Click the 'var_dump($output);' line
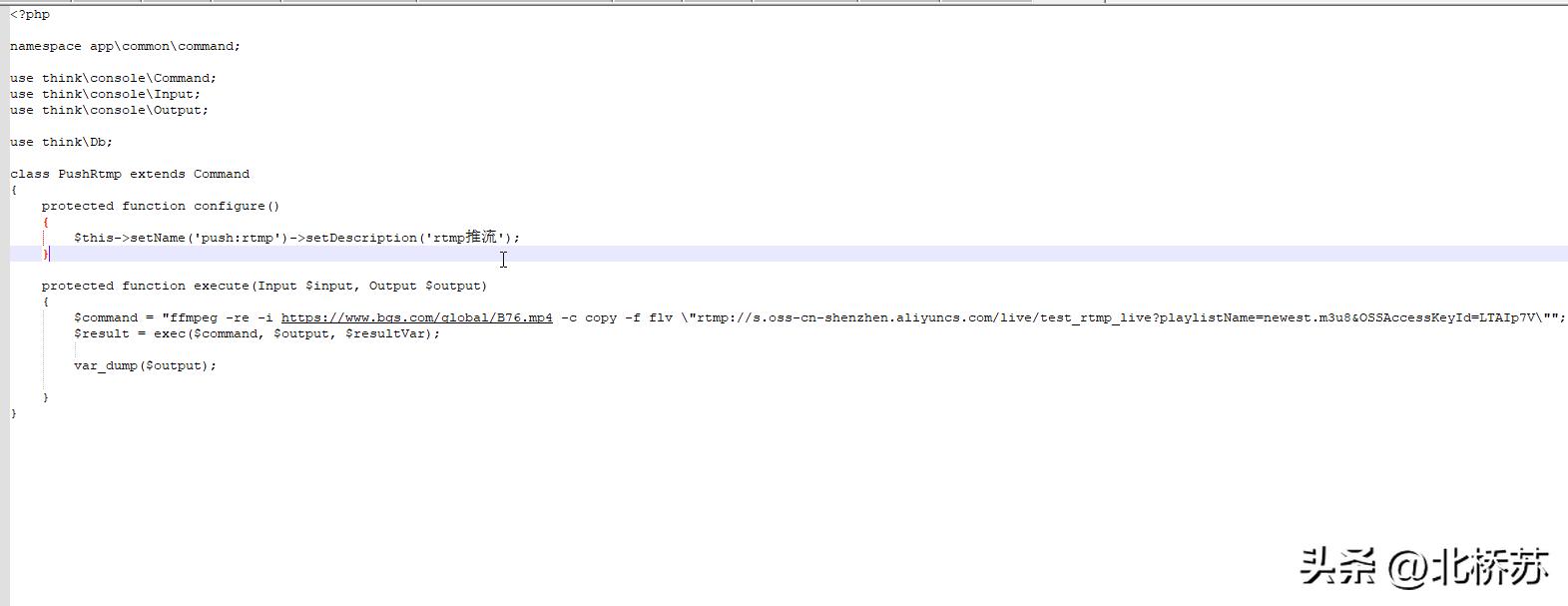 coord(145,365)
